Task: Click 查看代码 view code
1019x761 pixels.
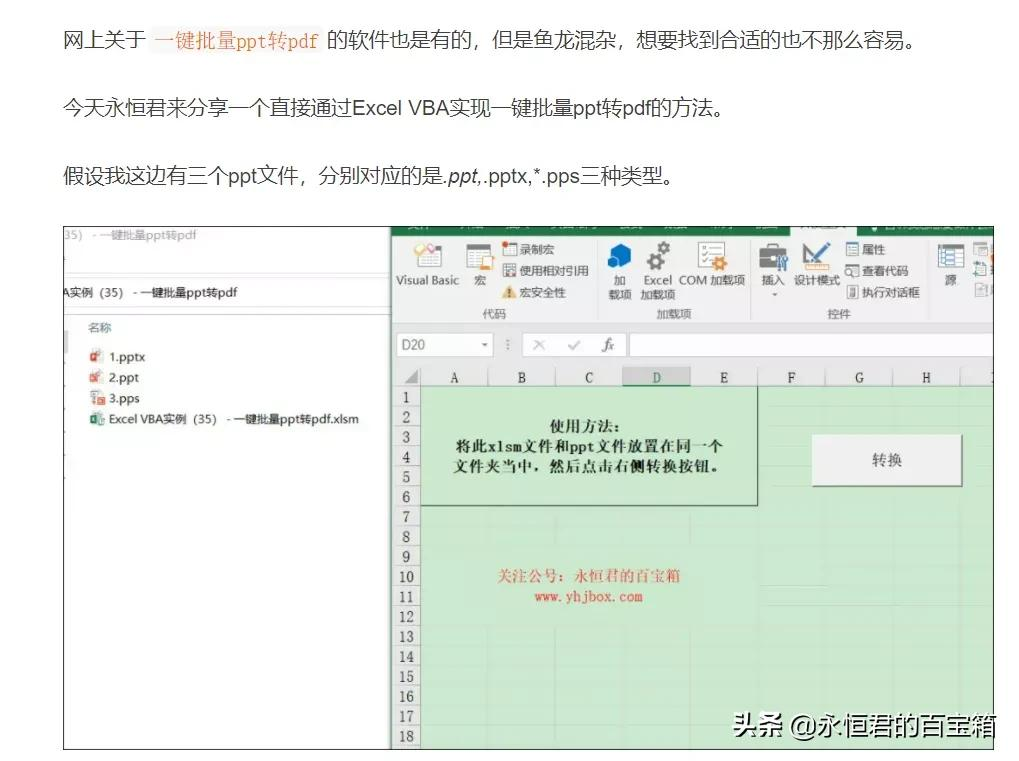Action: click(877, 270)
